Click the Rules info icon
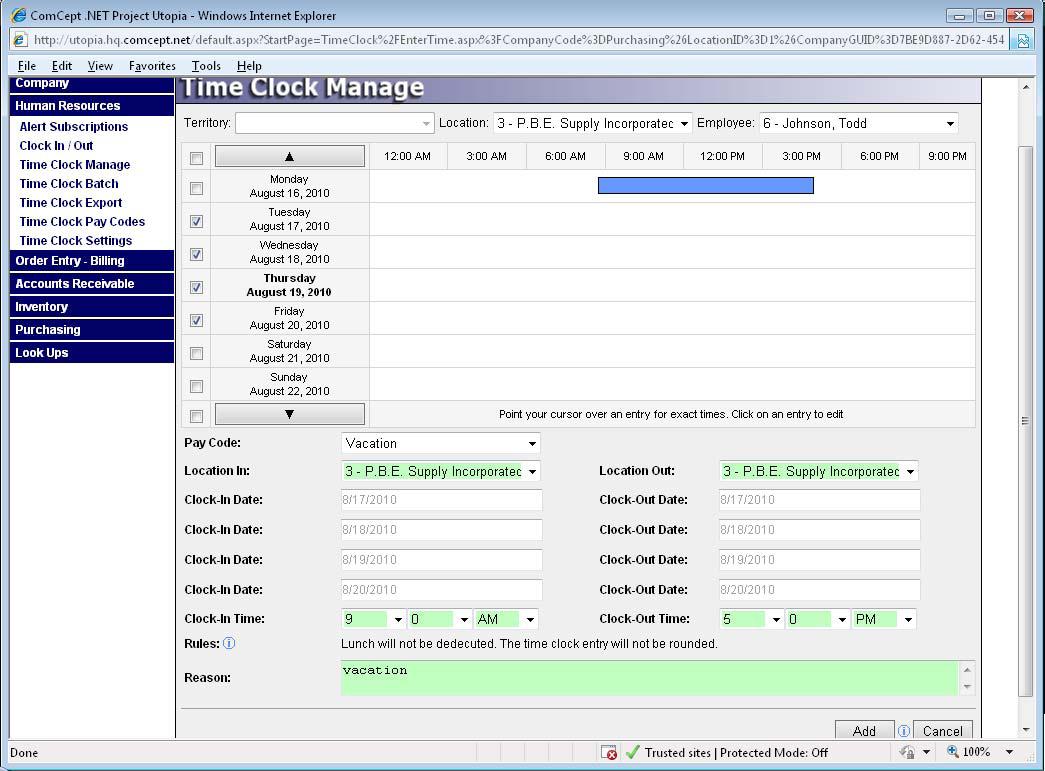This screenshot has width=1045, height=771. pyautogui.click(x=229, y=644)
